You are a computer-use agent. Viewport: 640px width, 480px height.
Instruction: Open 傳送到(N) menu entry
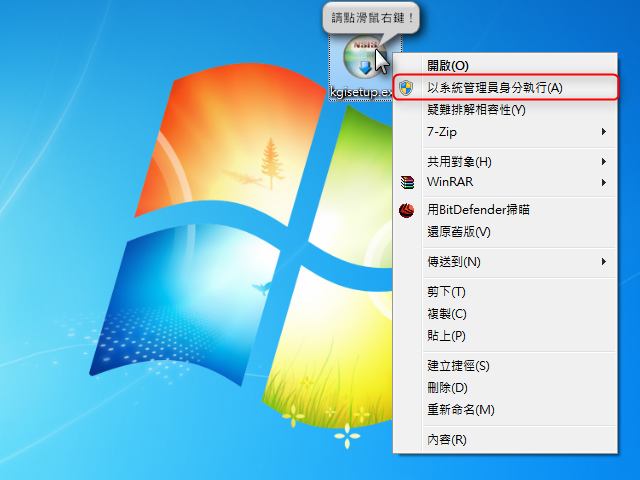(505, 262)
